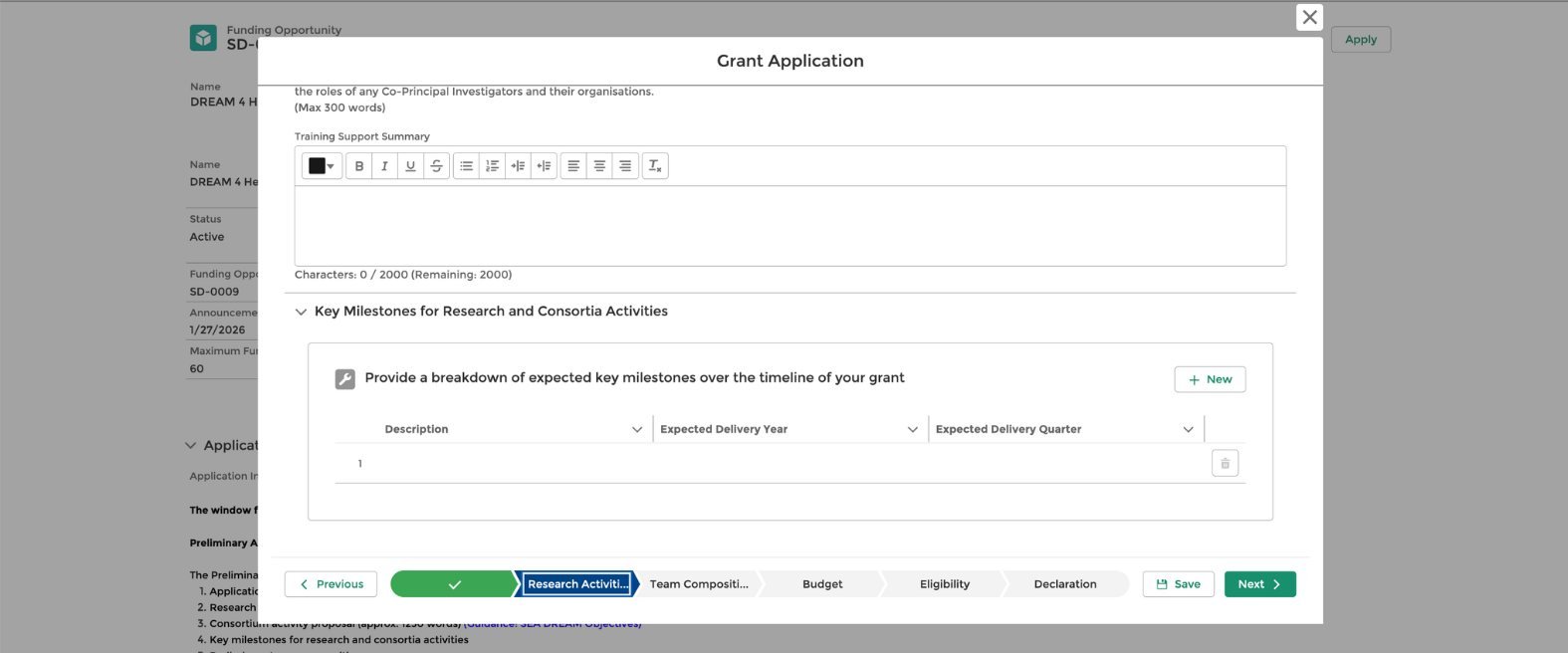Clear text formatting
Screen dimensions: 1568x653
coord(655,166)
